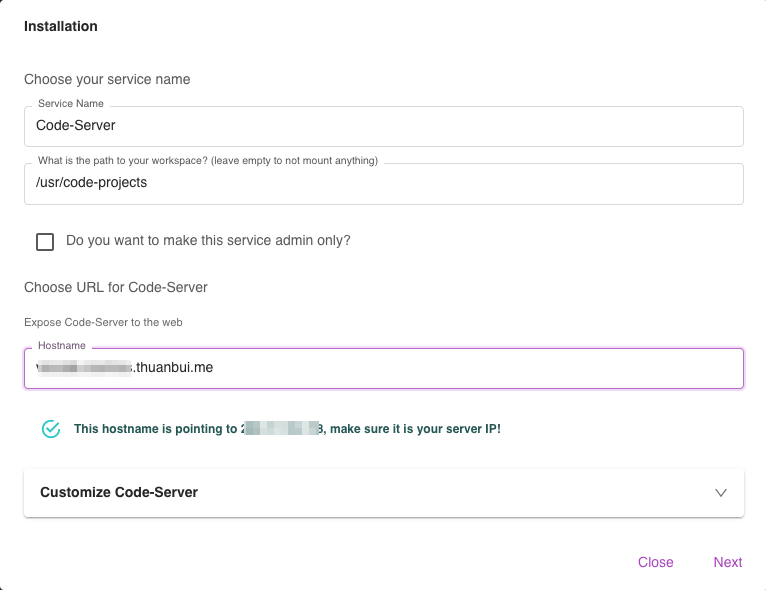Click the 'Choose your service name' text
Screen dimensions: 766x590
click(107, 79)
